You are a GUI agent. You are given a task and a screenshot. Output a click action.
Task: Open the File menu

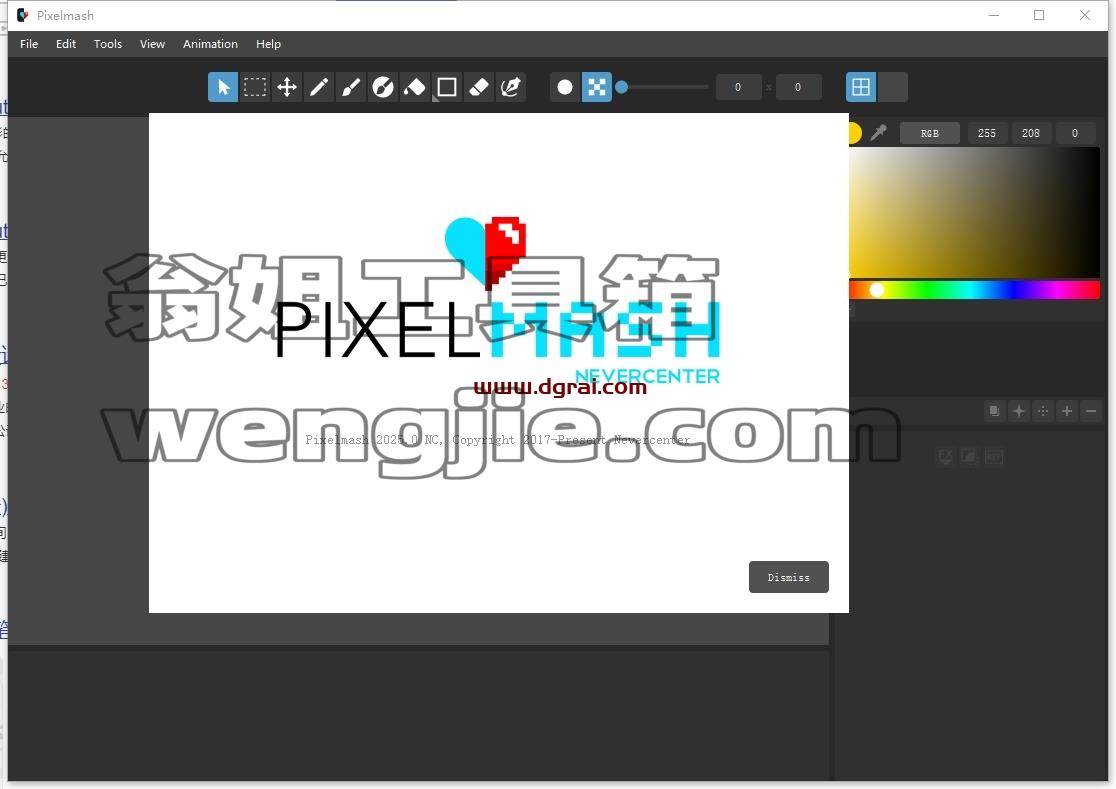click(29, 44)
